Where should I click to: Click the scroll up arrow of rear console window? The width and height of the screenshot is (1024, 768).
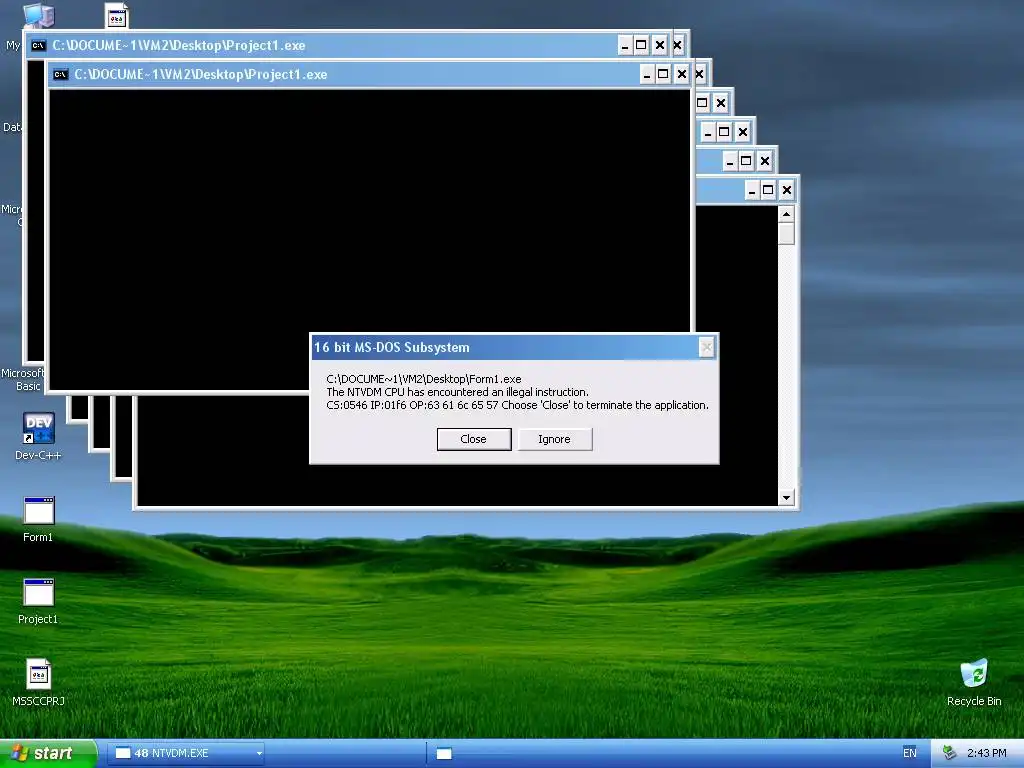(786, 214)
